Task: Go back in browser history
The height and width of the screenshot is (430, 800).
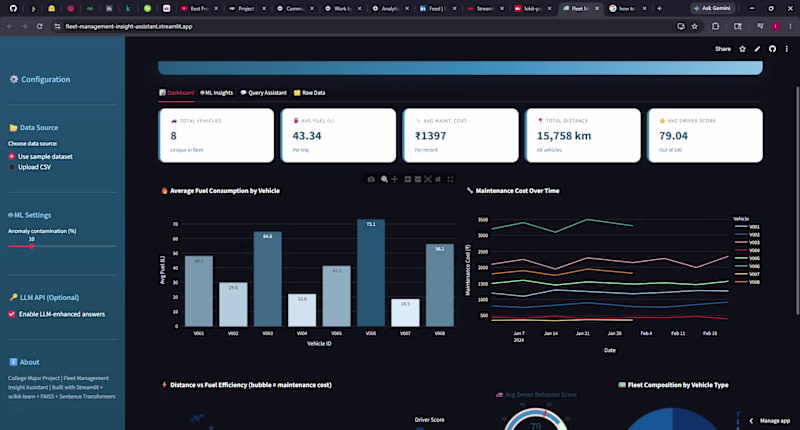Action: coord(10,26)
